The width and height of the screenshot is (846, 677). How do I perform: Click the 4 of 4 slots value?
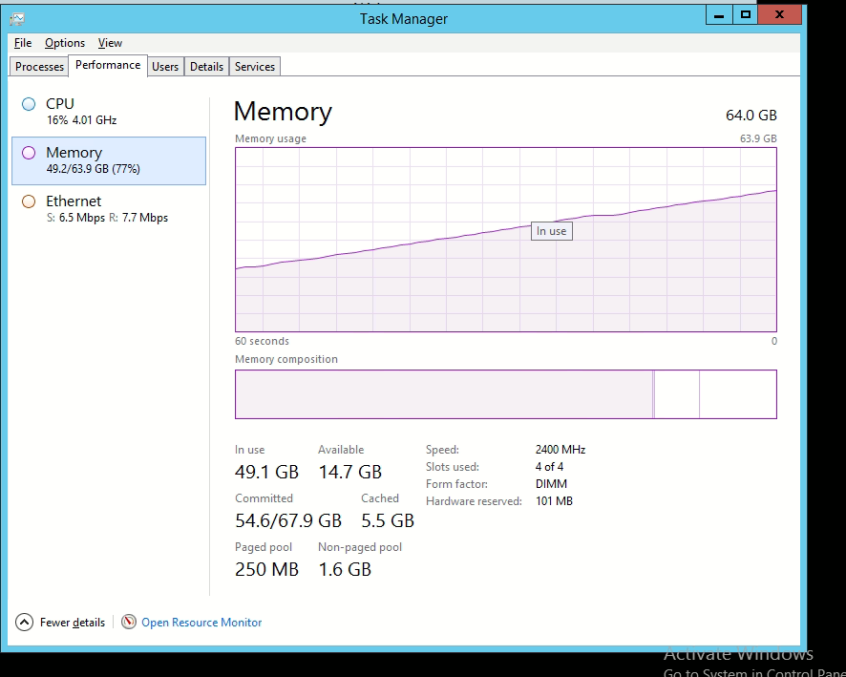[549, 467]
